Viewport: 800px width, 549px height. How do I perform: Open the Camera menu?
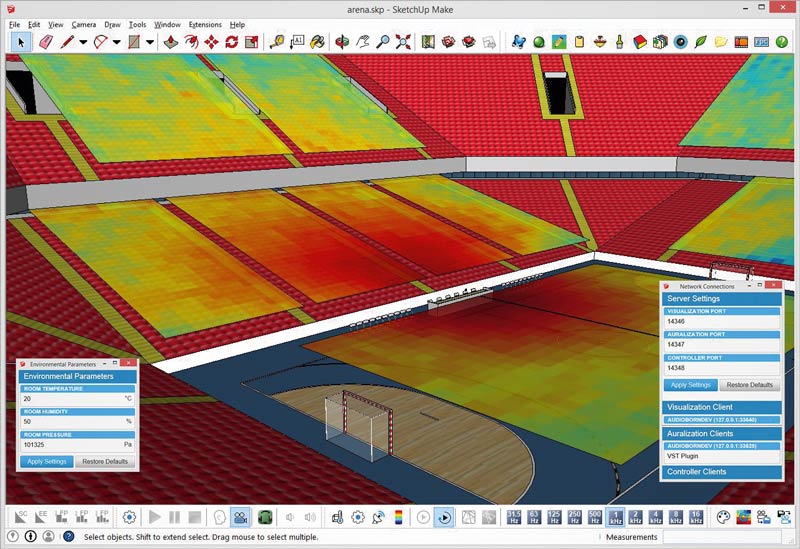click(84, 24)
